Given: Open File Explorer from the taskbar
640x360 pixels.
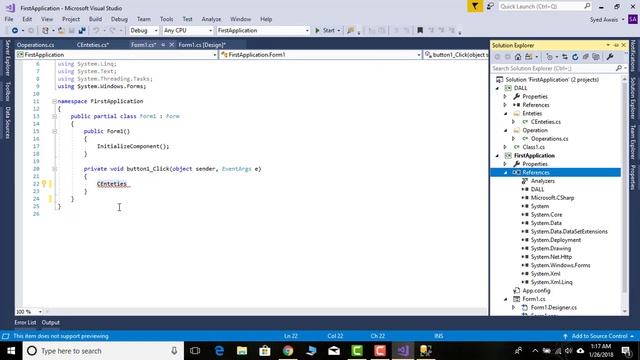Looking at the screenshot, I should pos(242,351).
